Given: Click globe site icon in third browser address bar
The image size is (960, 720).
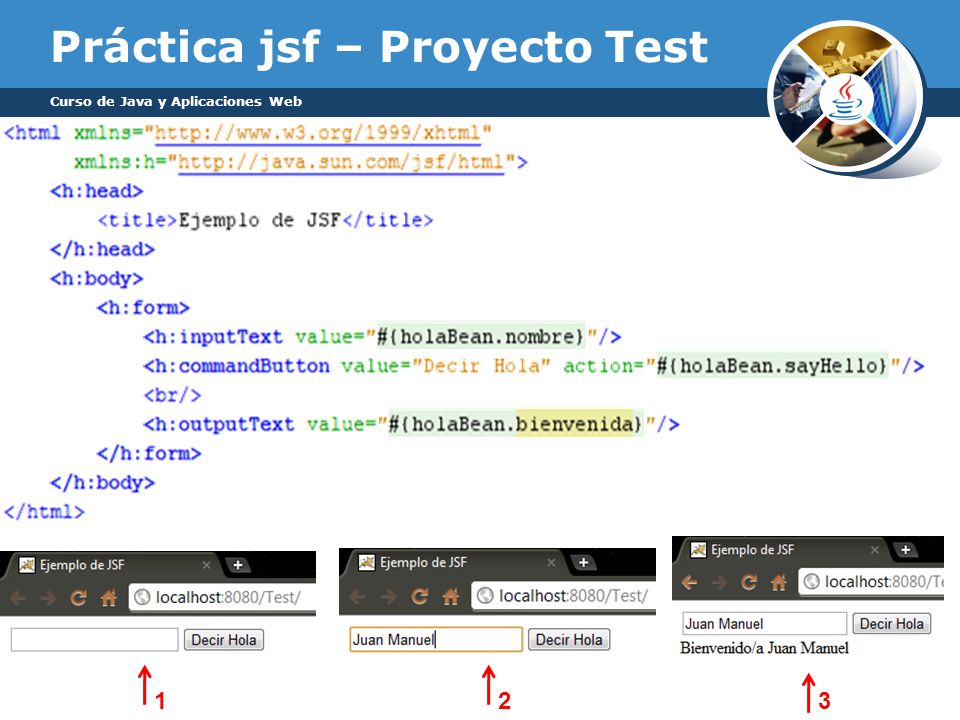Looking at the screenshot, I should [x=811, y=582].
